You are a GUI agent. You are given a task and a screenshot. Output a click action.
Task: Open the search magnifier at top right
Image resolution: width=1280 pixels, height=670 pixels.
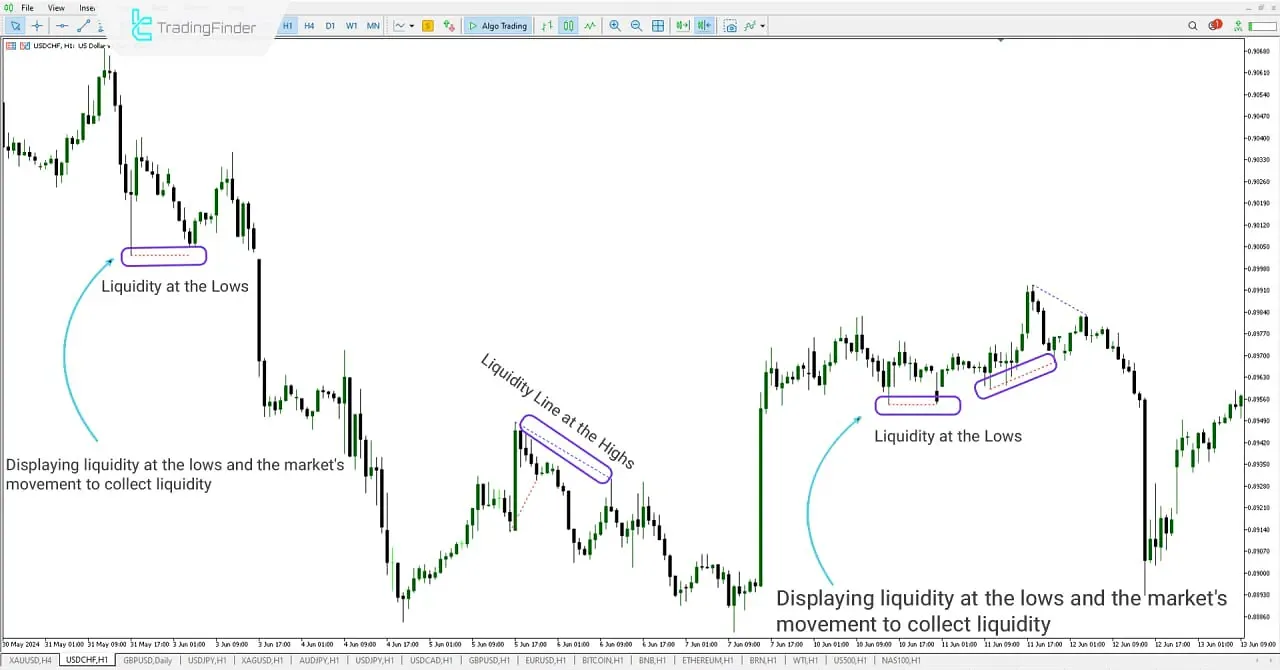(x=1193, y=26)
